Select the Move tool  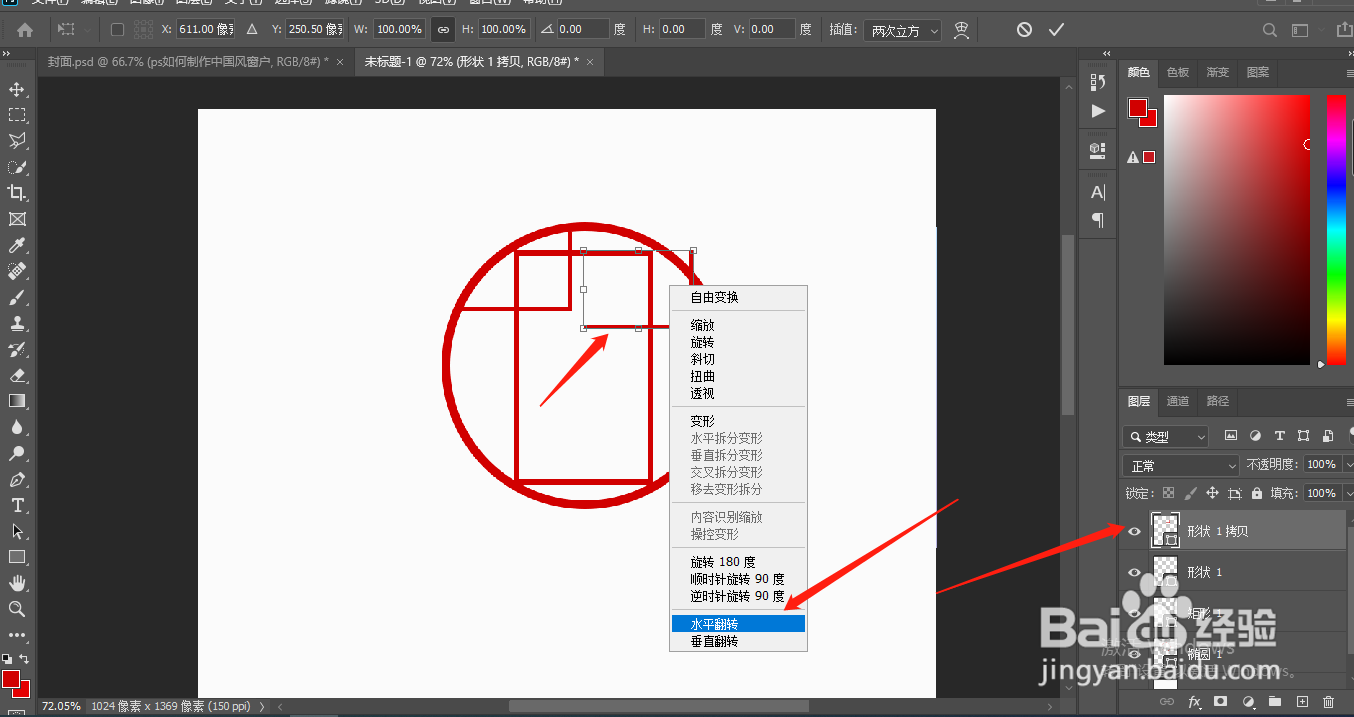[17, 89]
